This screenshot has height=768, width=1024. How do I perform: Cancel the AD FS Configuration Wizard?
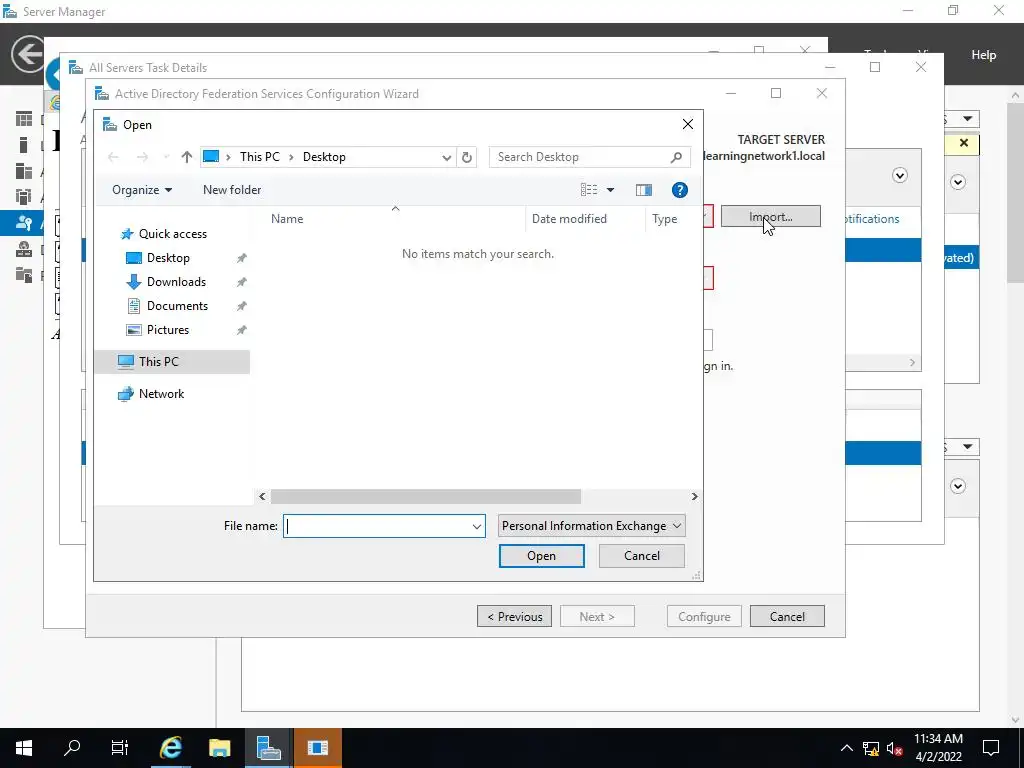tap(787, 616)
